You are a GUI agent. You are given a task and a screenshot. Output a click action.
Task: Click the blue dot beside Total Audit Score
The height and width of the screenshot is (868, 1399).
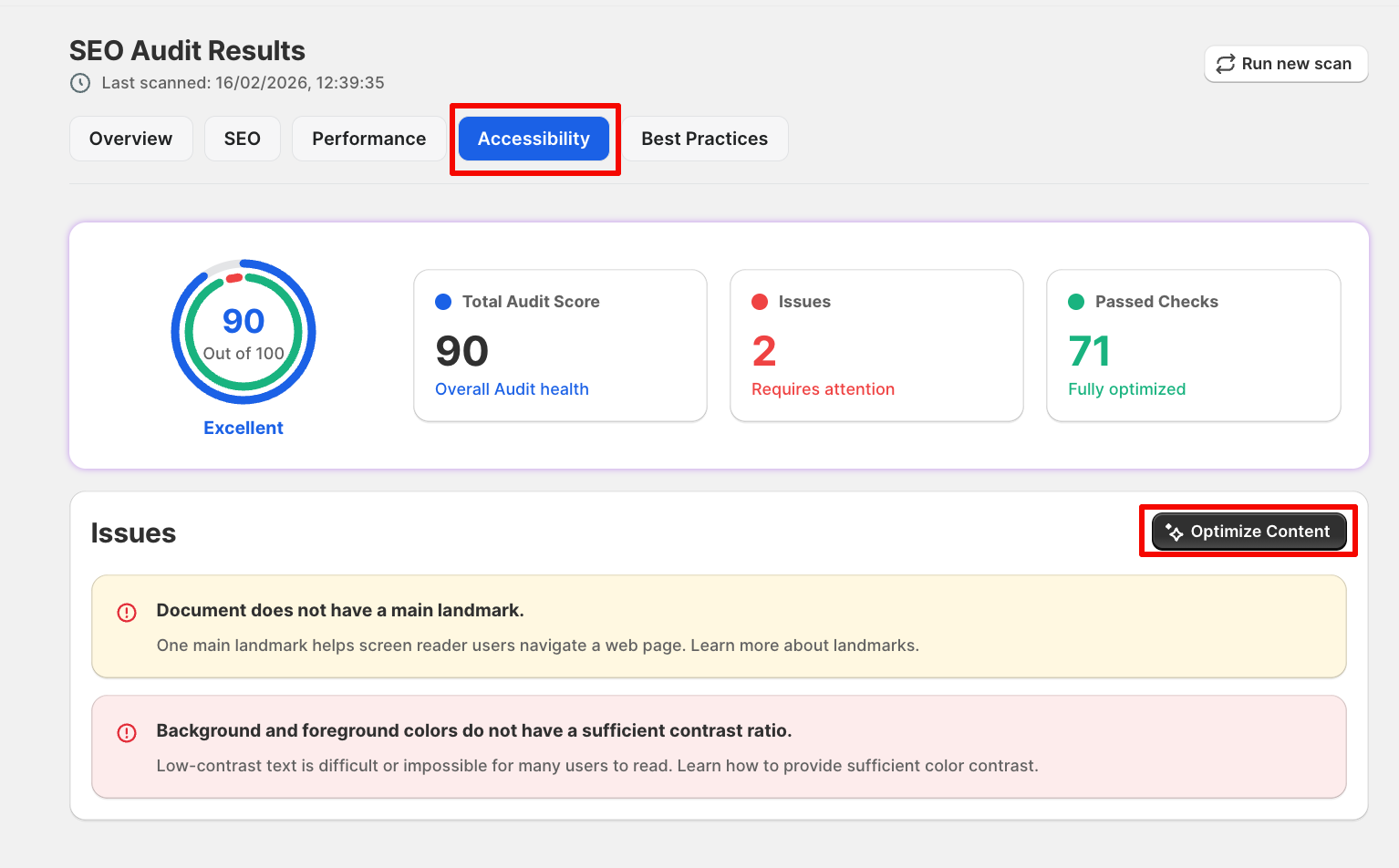443,302
